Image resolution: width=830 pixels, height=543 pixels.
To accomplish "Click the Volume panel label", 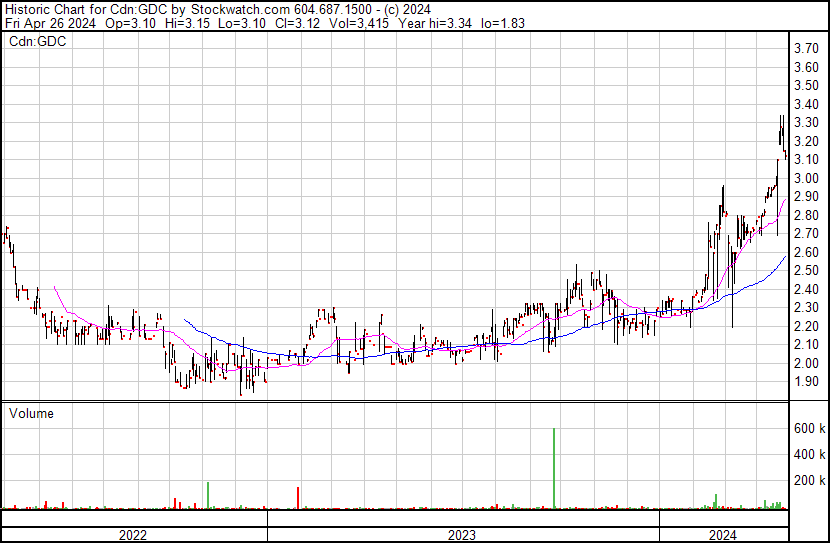I will point(31,413).
